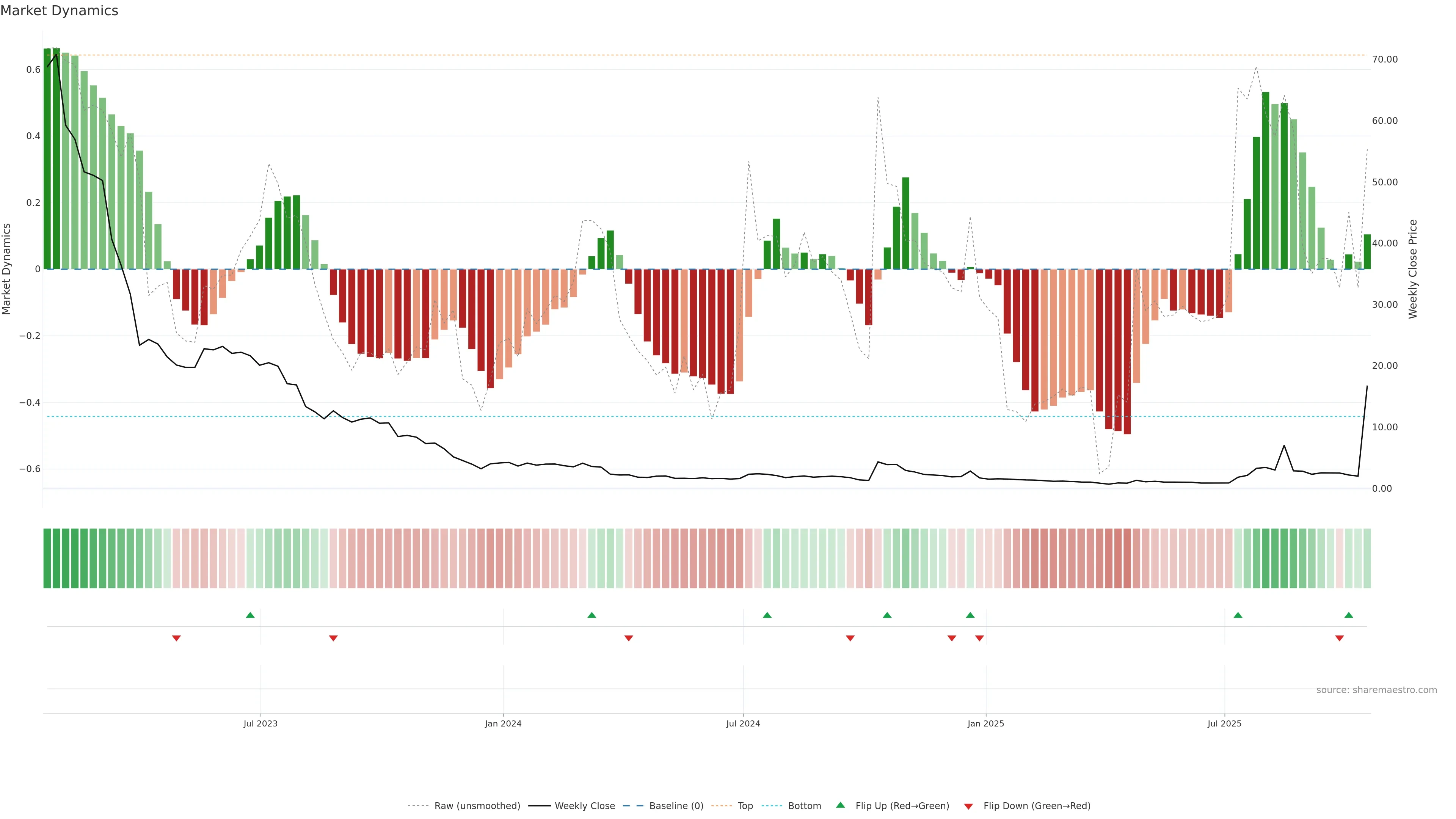1456x819 pixels.
Task: Click the leftmost green Flip Up triangle marker
Action: (x=250, y=615)
